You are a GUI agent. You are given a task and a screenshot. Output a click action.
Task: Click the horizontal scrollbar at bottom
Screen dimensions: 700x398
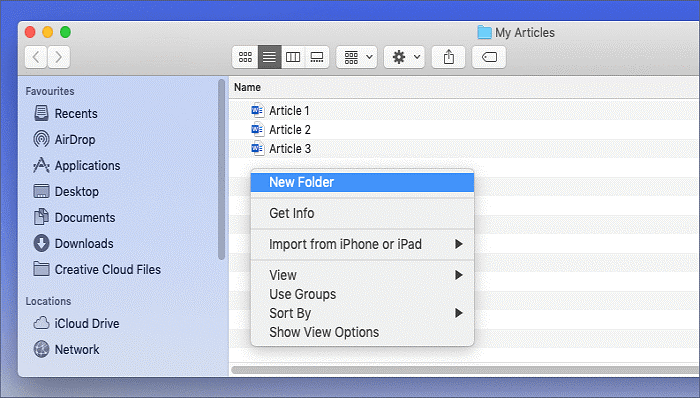465,370
